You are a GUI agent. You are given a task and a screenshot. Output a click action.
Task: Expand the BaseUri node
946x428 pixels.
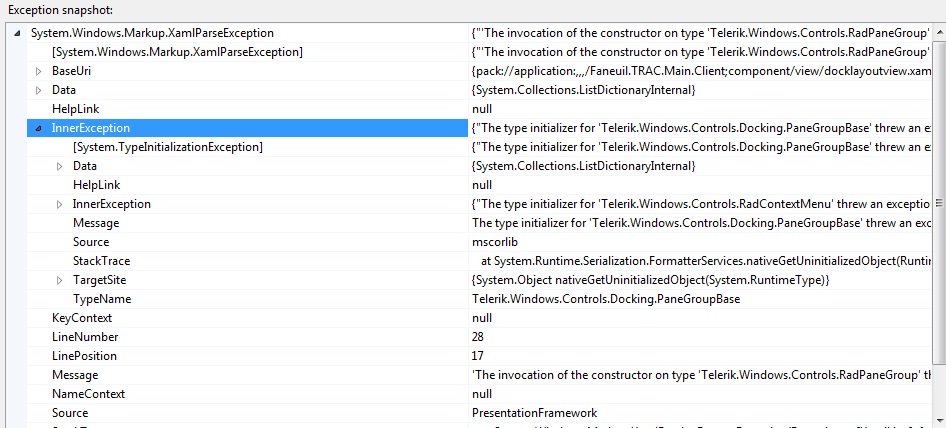point(39,71)
